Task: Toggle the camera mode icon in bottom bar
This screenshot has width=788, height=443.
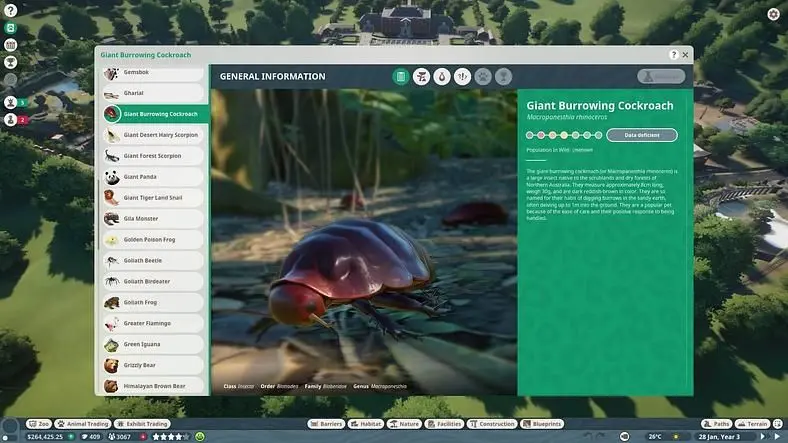Action: pyautogui.click(x=625, y=436)
